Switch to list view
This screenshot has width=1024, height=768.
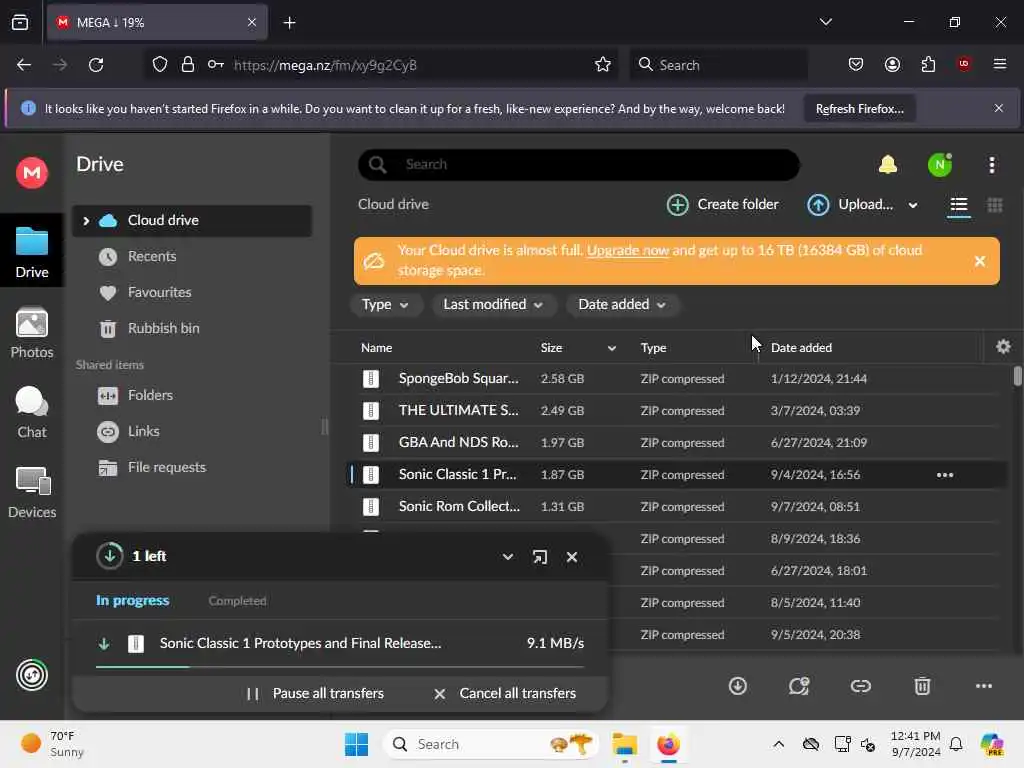[x=959, y=205]
